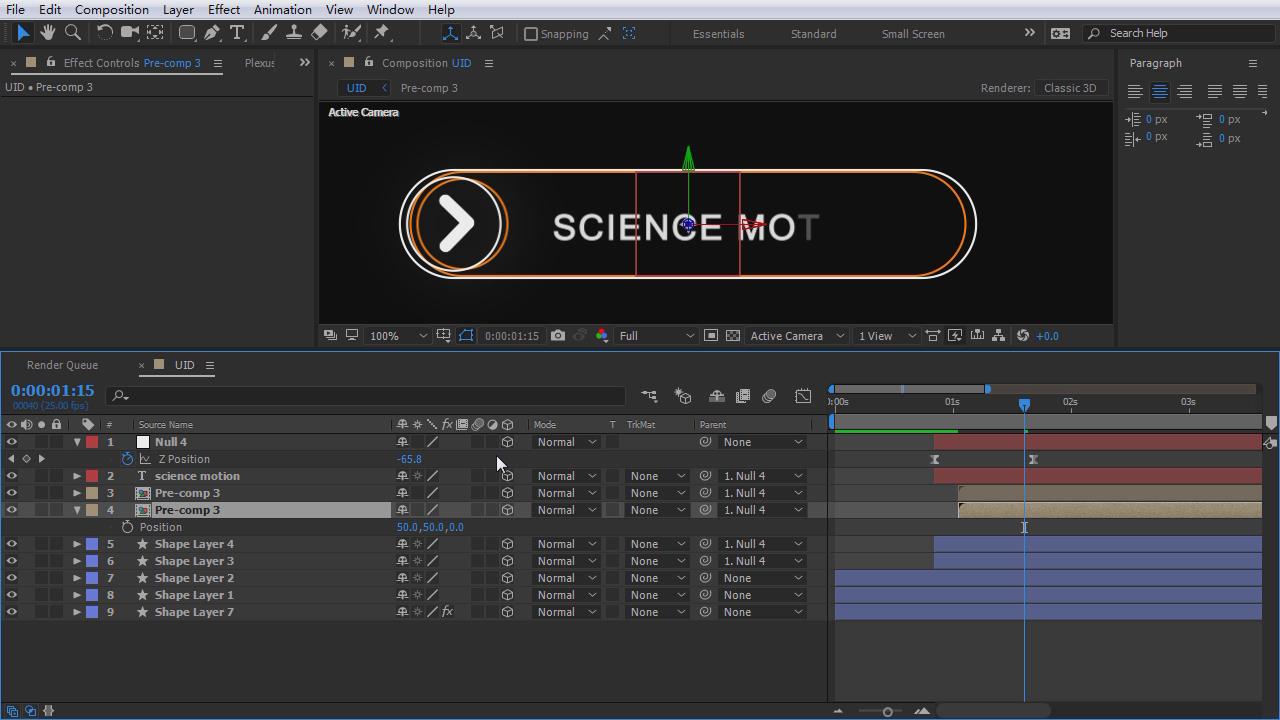Open resolution Full dropdown

pos(657,336)
